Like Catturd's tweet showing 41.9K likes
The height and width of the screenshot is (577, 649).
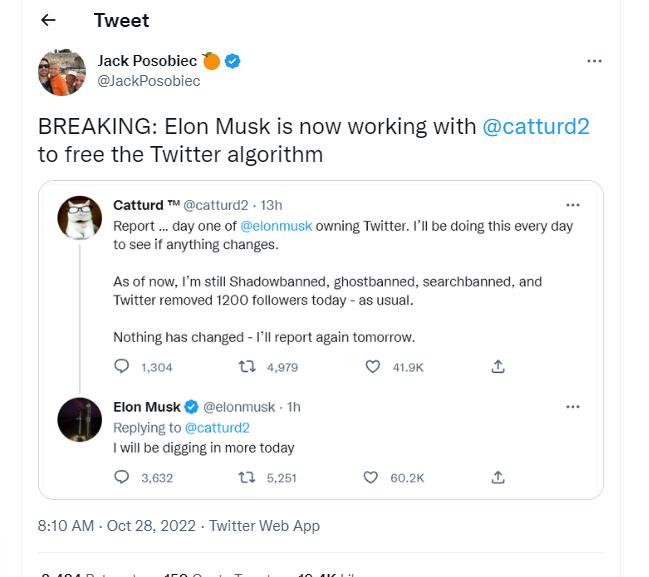(x=373, y=367)
